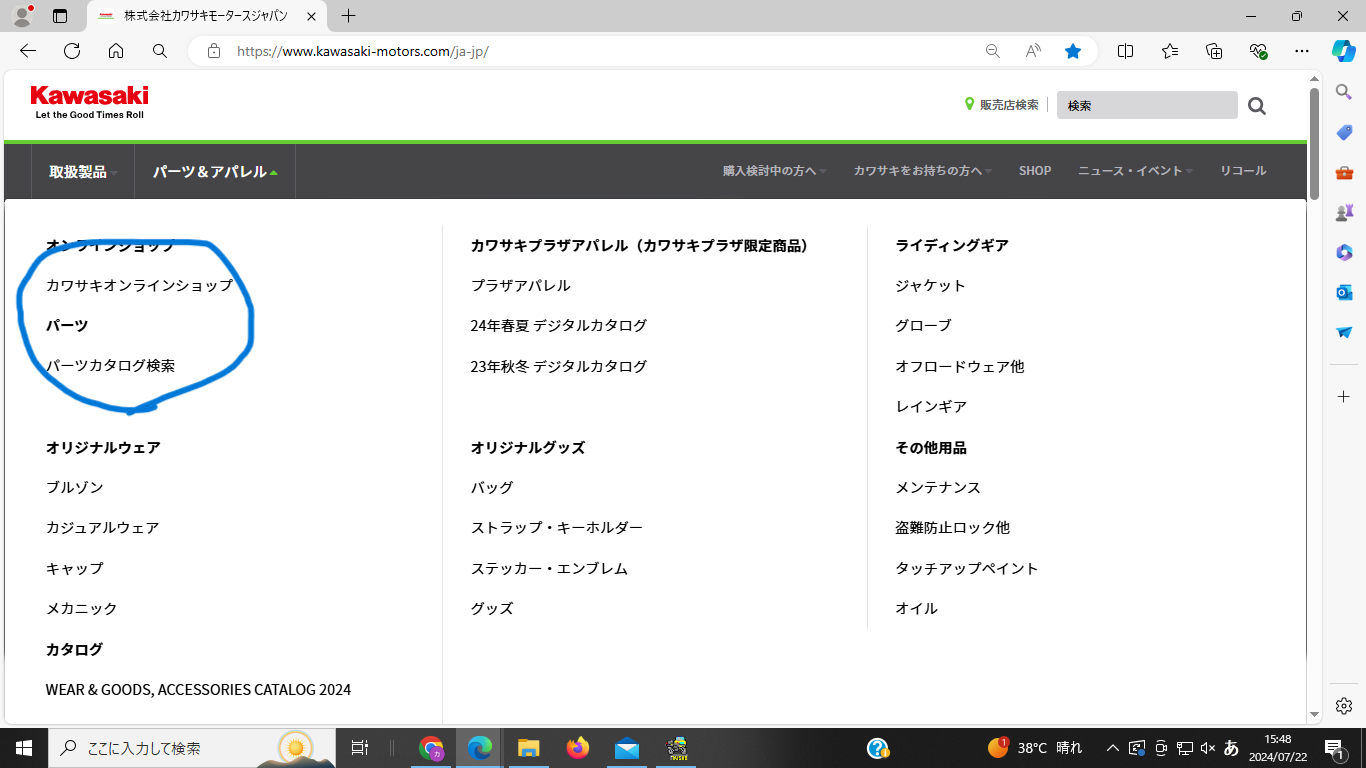Open ステッカー・エンブレム link
The image size is (1366, 768).
click(550, 568)
